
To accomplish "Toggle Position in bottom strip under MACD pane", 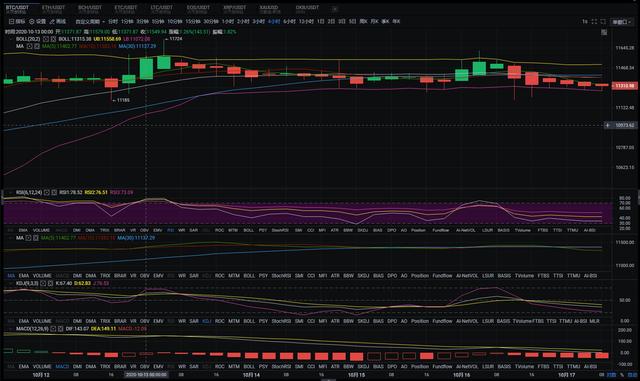I will pos(420,366).
